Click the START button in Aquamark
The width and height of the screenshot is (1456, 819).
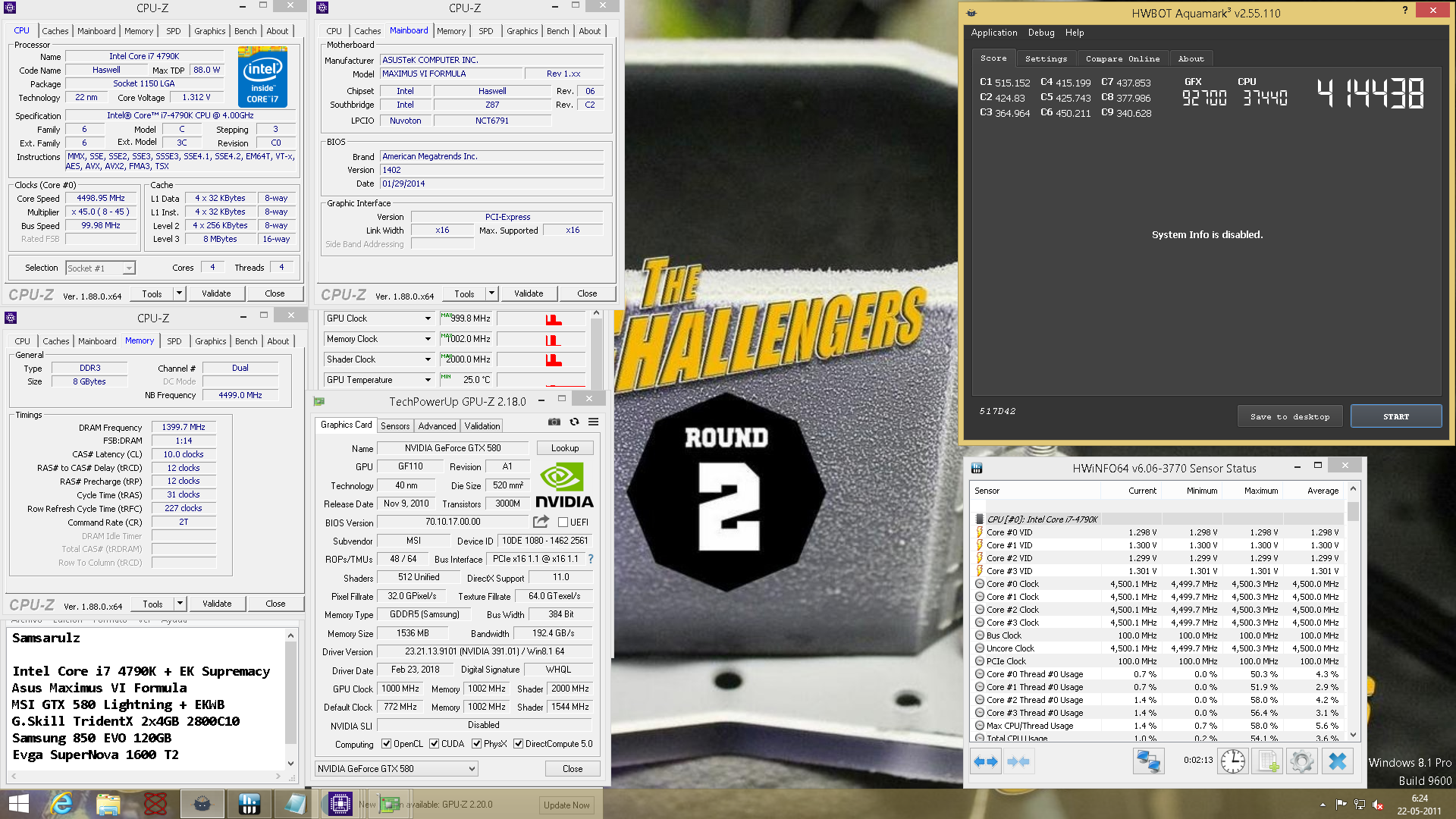pyautogui.click(x=1396, y=416)
